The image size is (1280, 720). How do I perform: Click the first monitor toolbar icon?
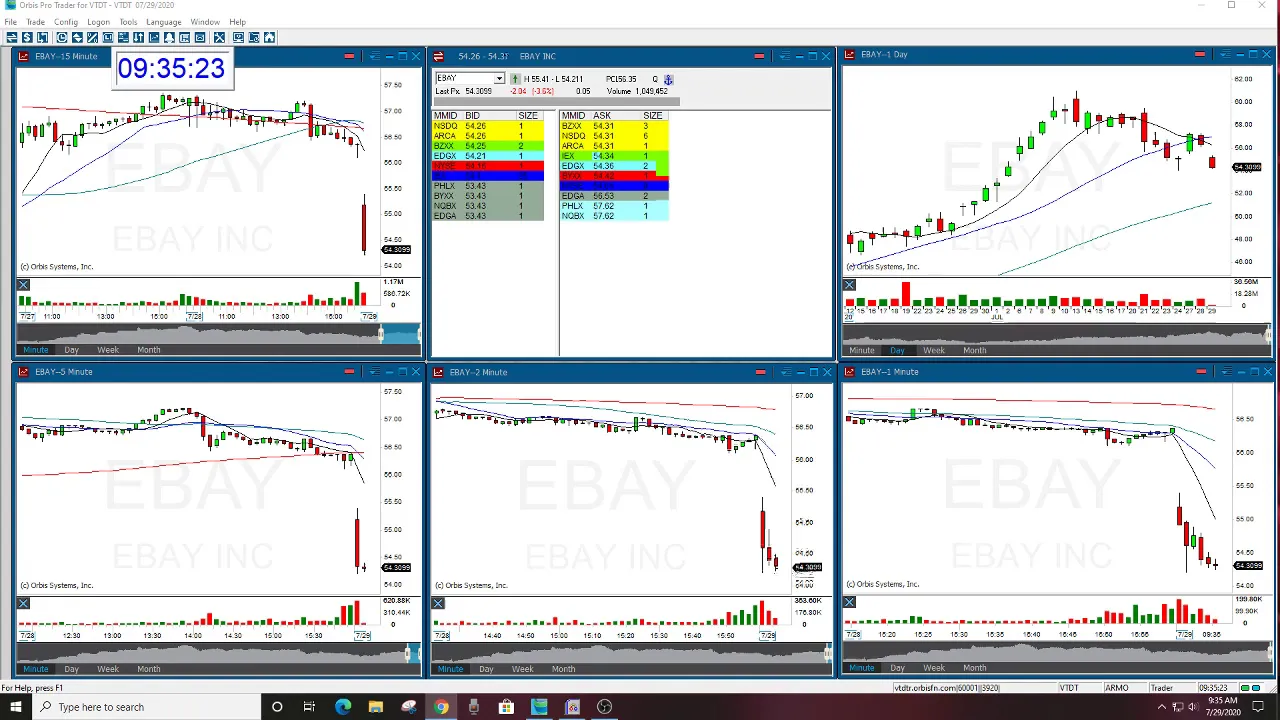[x=238, y=37]
